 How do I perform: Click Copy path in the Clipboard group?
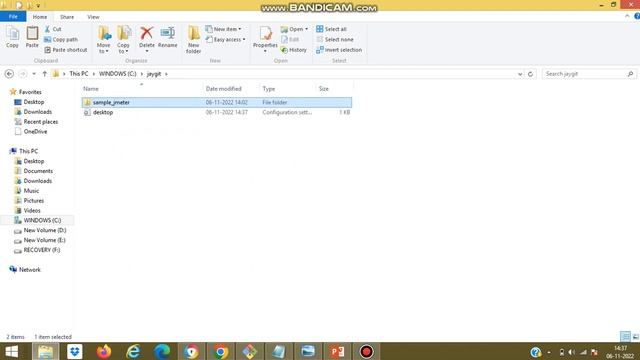coord(61,40)
